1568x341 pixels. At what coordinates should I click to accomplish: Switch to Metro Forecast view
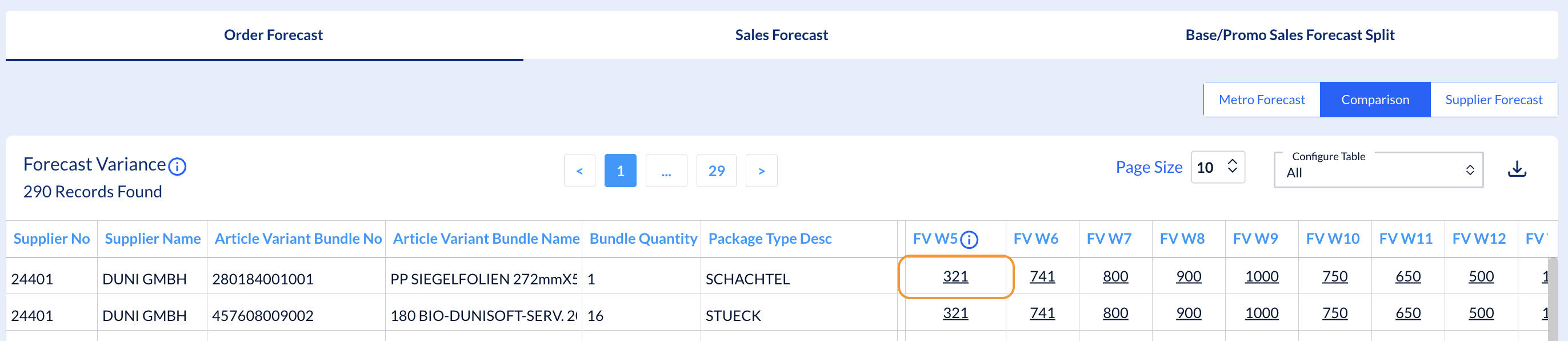(x=1261, y=100)
